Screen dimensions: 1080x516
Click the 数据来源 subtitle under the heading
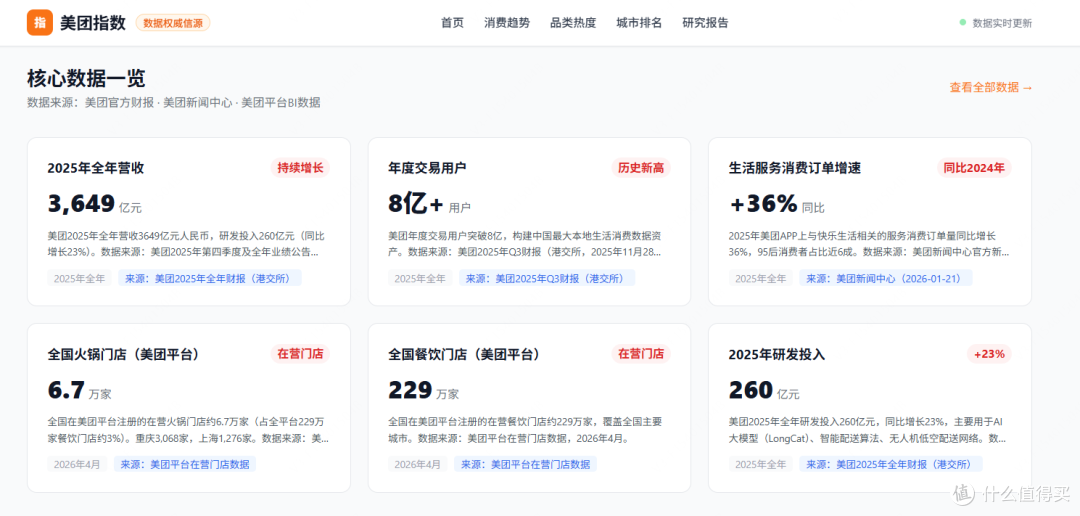pyautogui.click(x=174, y=103)
